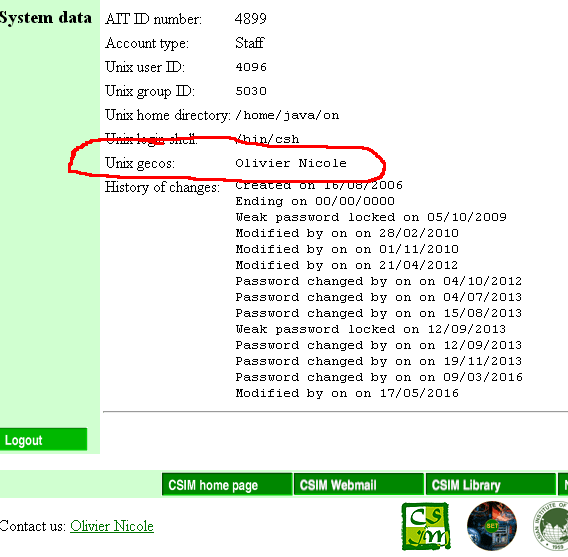The image size is (568, 557).
Task: Click the Modified on 17/05/2016 entry
Action: click(347, 393)
